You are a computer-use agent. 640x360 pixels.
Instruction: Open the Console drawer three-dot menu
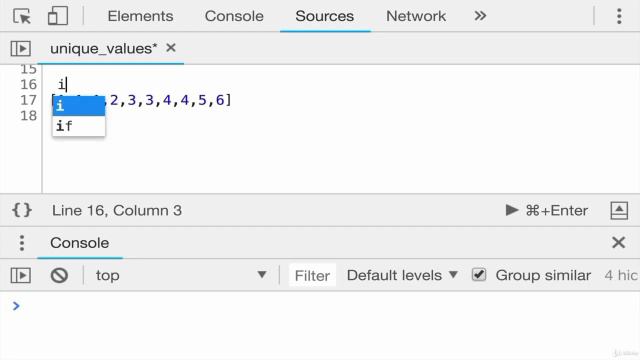click(x=22, y=243)
